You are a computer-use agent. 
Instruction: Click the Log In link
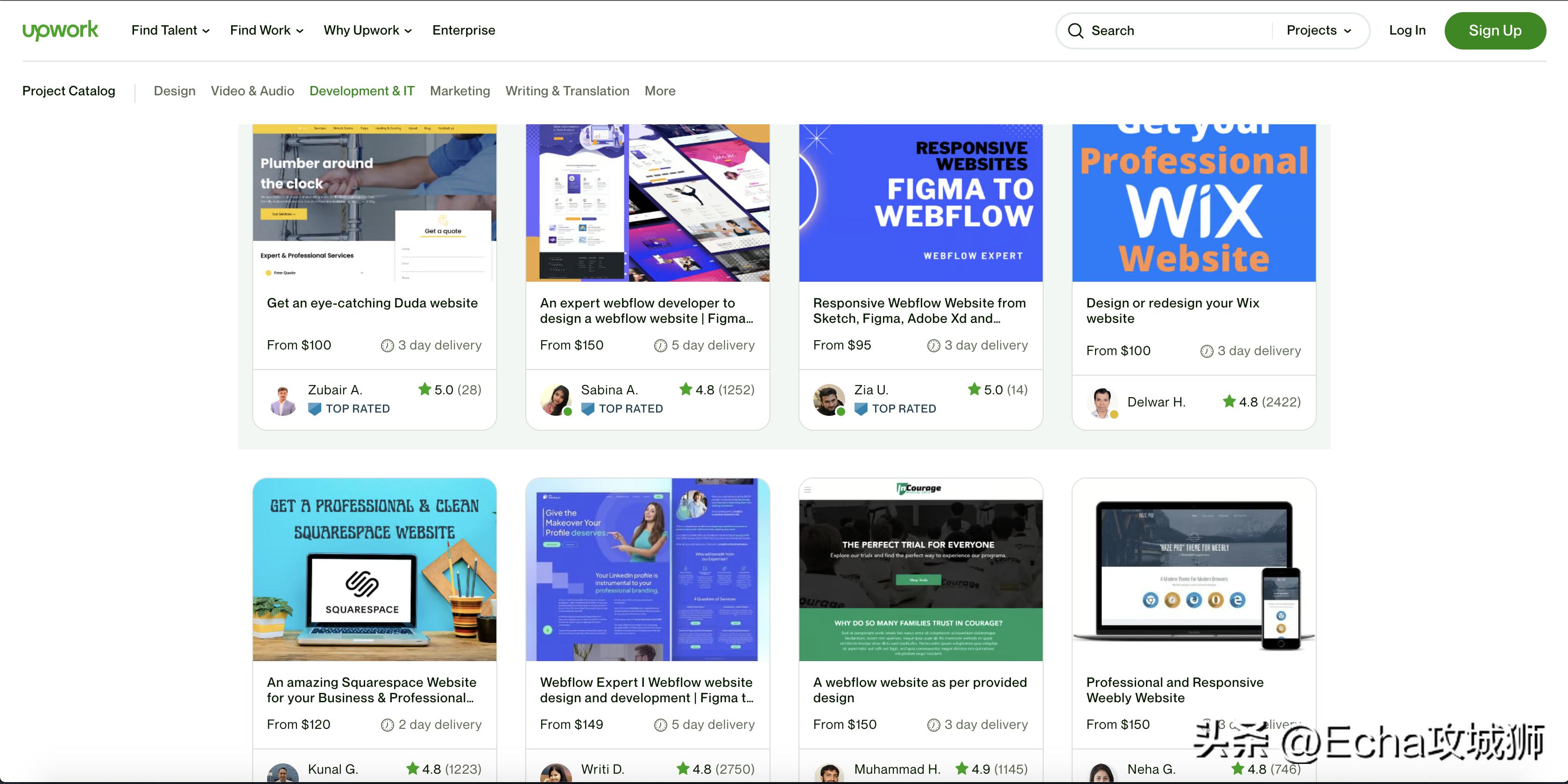pyautogui.click(x=1407, y=30)
